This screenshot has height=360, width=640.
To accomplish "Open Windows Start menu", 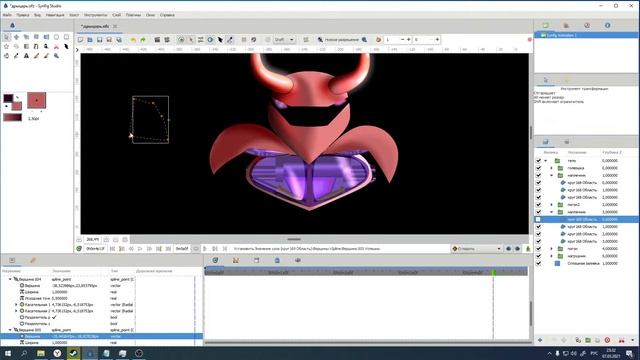I will coord(8,353).
